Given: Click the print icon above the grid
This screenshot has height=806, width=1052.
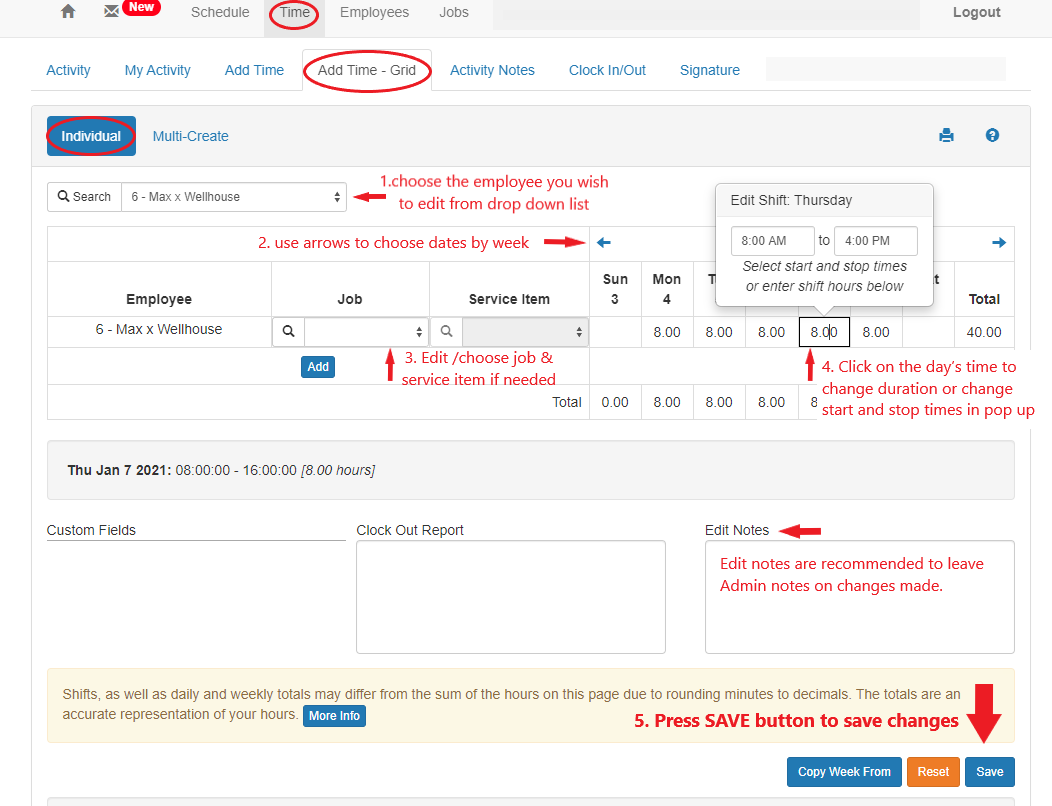Looking at the screenshot, I should pyautogui.click(x=946, y=134).
